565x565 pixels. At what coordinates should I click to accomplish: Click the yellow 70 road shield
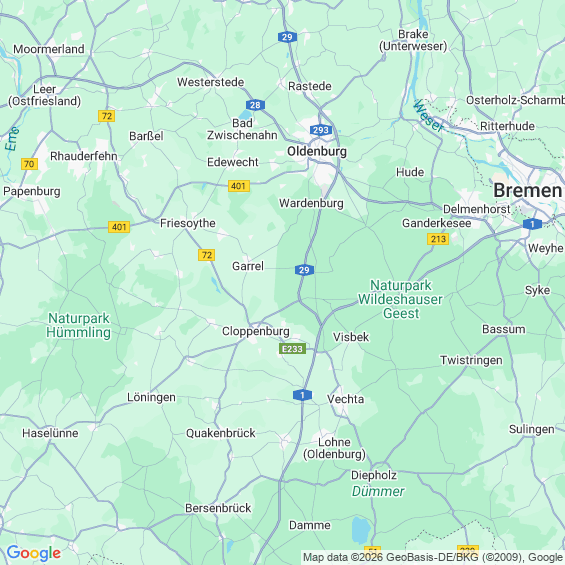(29, 164)
